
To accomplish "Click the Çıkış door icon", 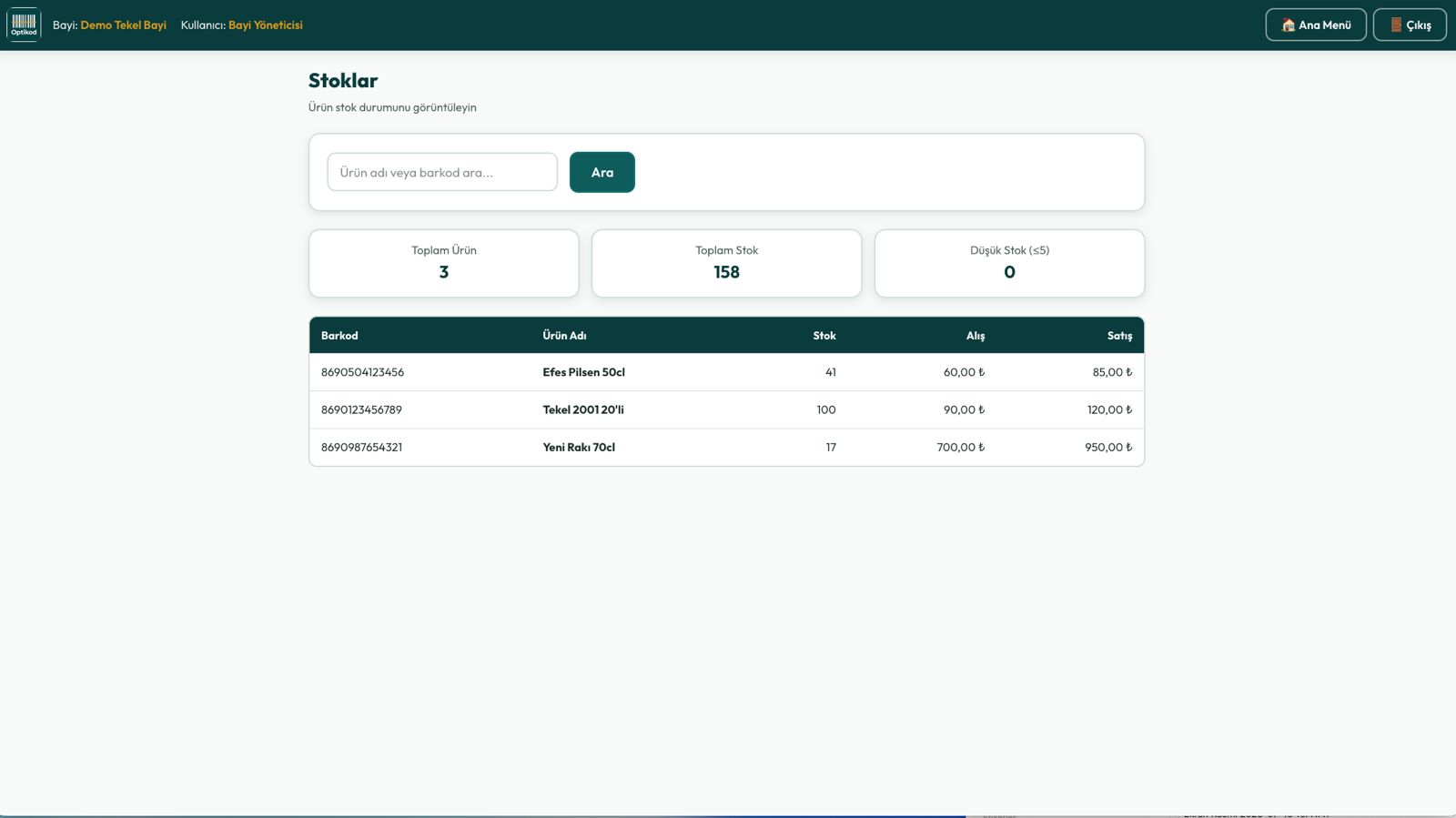I will point(1395,25).
